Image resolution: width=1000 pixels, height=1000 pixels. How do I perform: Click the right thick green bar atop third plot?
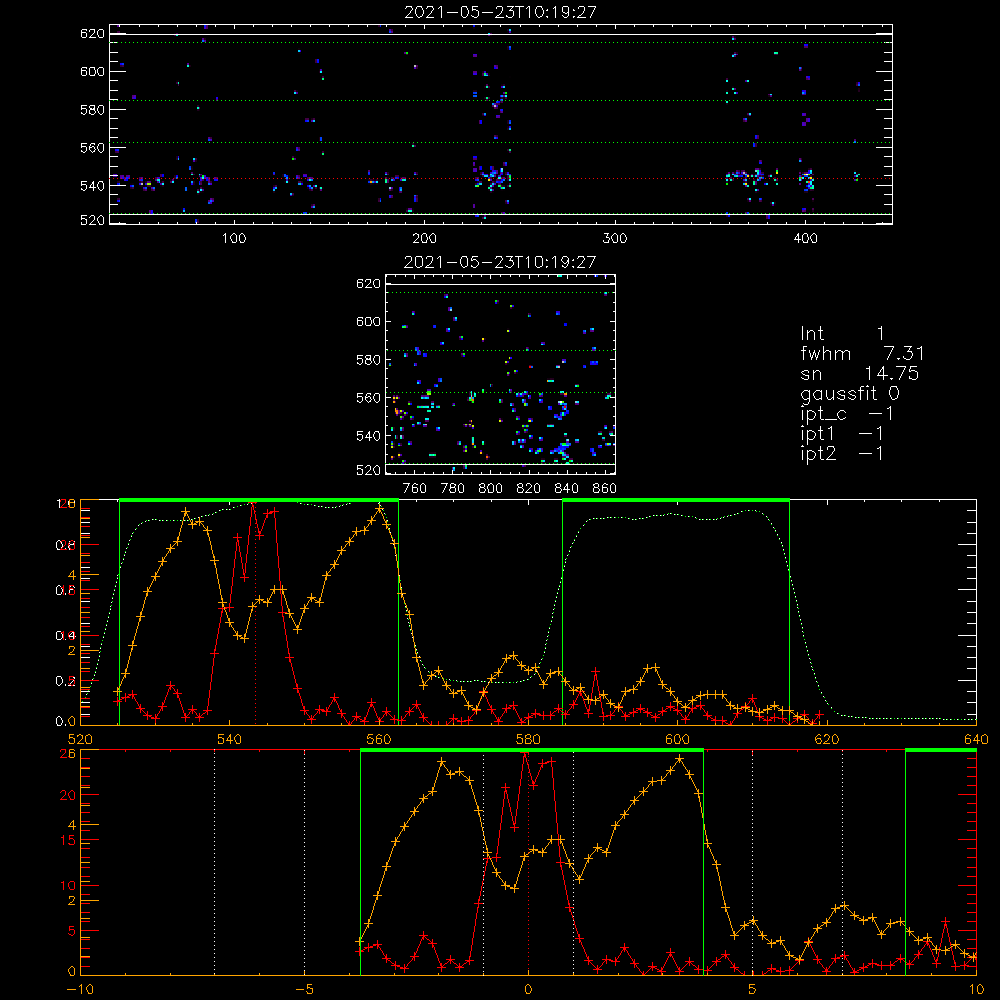coord(676,500)
